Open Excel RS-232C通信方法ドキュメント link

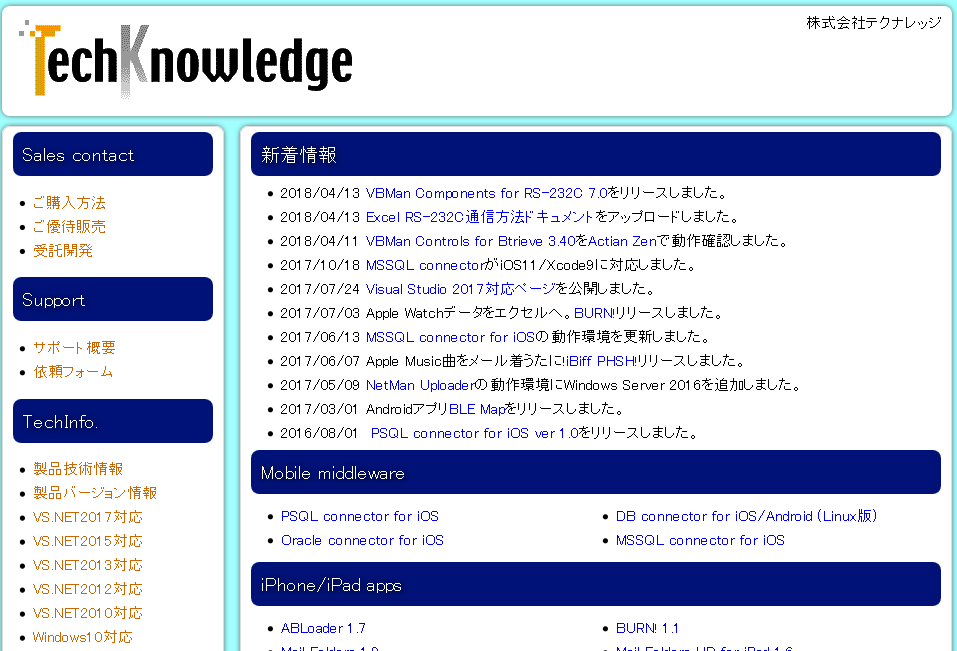click(x=479, y=217)
